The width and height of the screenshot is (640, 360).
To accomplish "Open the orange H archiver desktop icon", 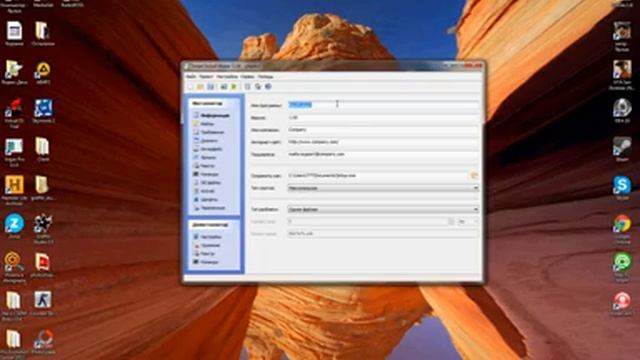I will pos(14,189).
